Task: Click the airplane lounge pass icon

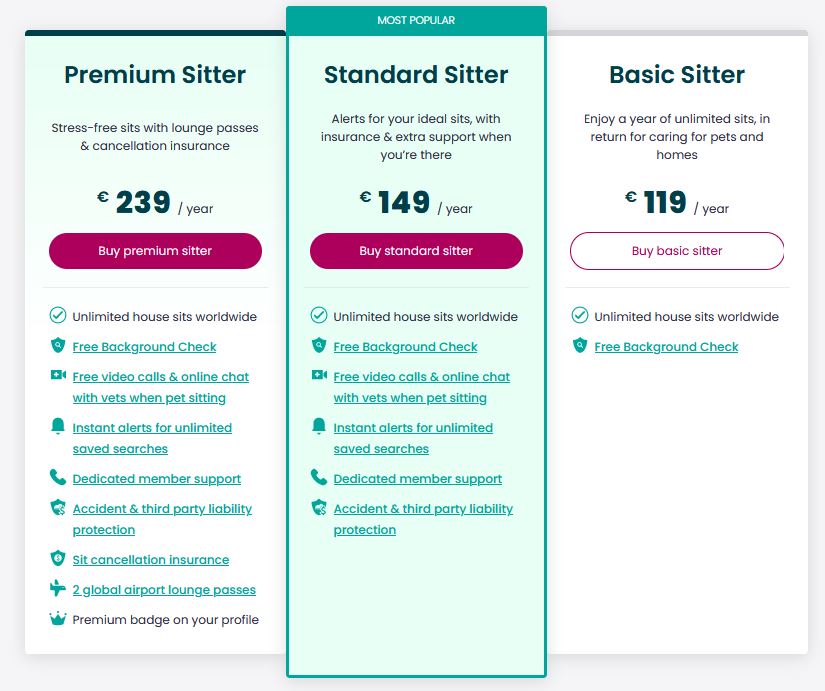Action: pyautogui.click(x=58, y=589)
